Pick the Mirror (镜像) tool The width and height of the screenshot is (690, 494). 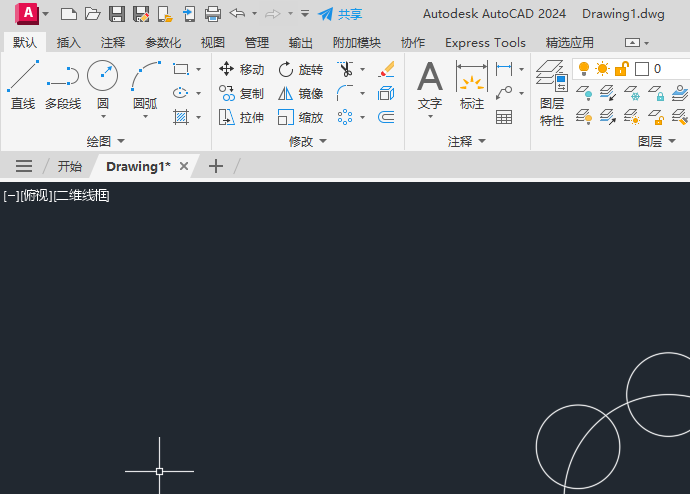coord(300,93)
